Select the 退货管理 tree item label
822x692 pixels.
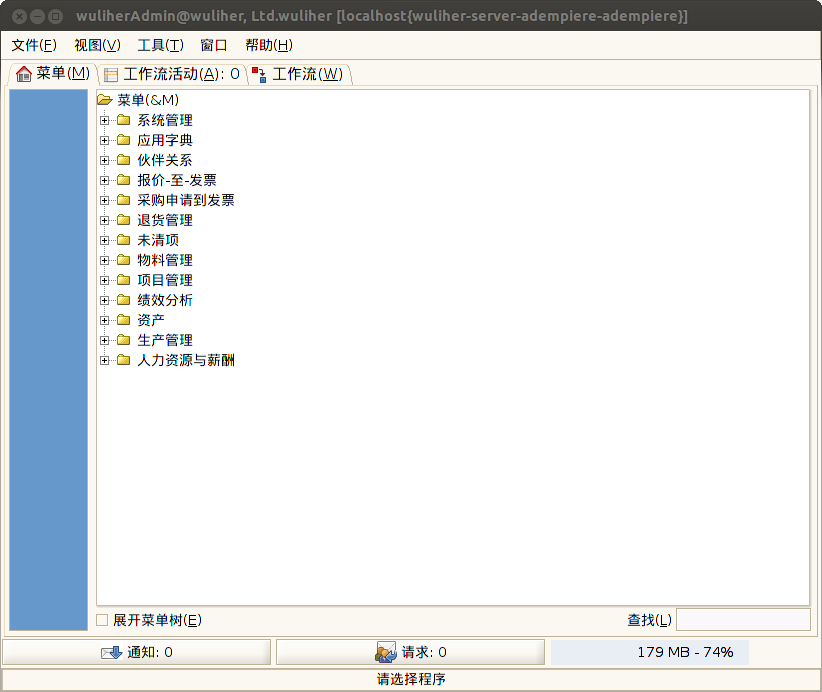click(x=165, y=220)
